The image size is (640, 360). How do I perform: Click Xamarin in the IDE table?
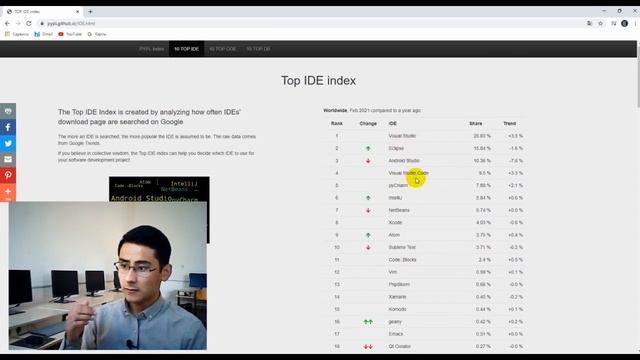398,297
